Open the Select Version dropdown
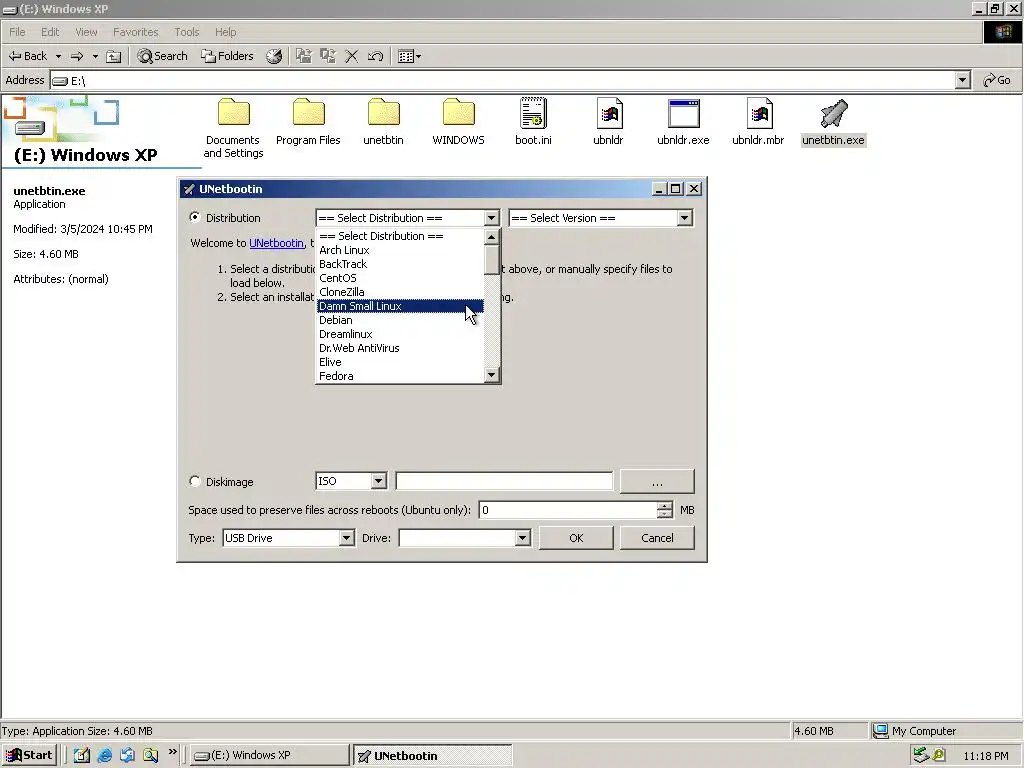 [x=600, y=218]
